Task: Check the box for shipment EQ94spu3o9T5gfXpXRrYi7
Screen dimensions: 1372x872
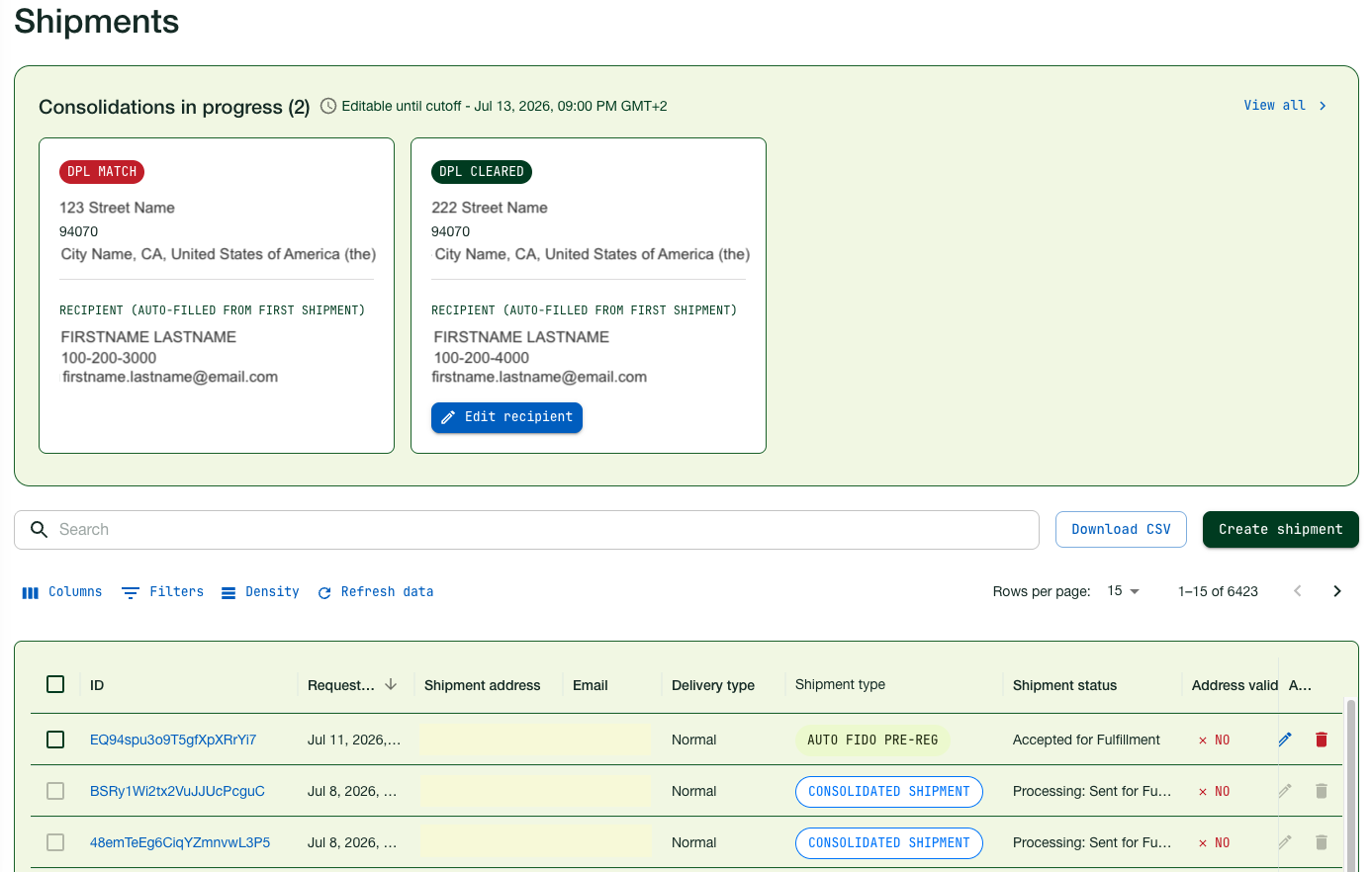Action: (x=55, y=740)
